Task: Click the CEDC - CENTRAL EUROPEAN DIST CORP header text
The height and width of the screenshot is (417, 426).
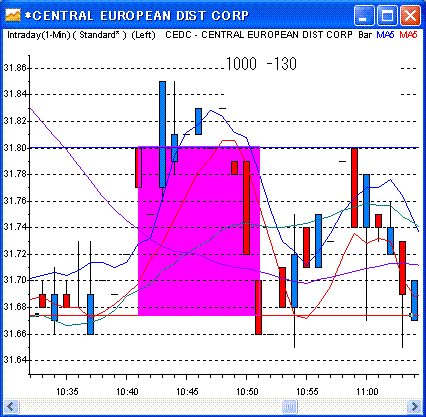Action: click(259, 35)
